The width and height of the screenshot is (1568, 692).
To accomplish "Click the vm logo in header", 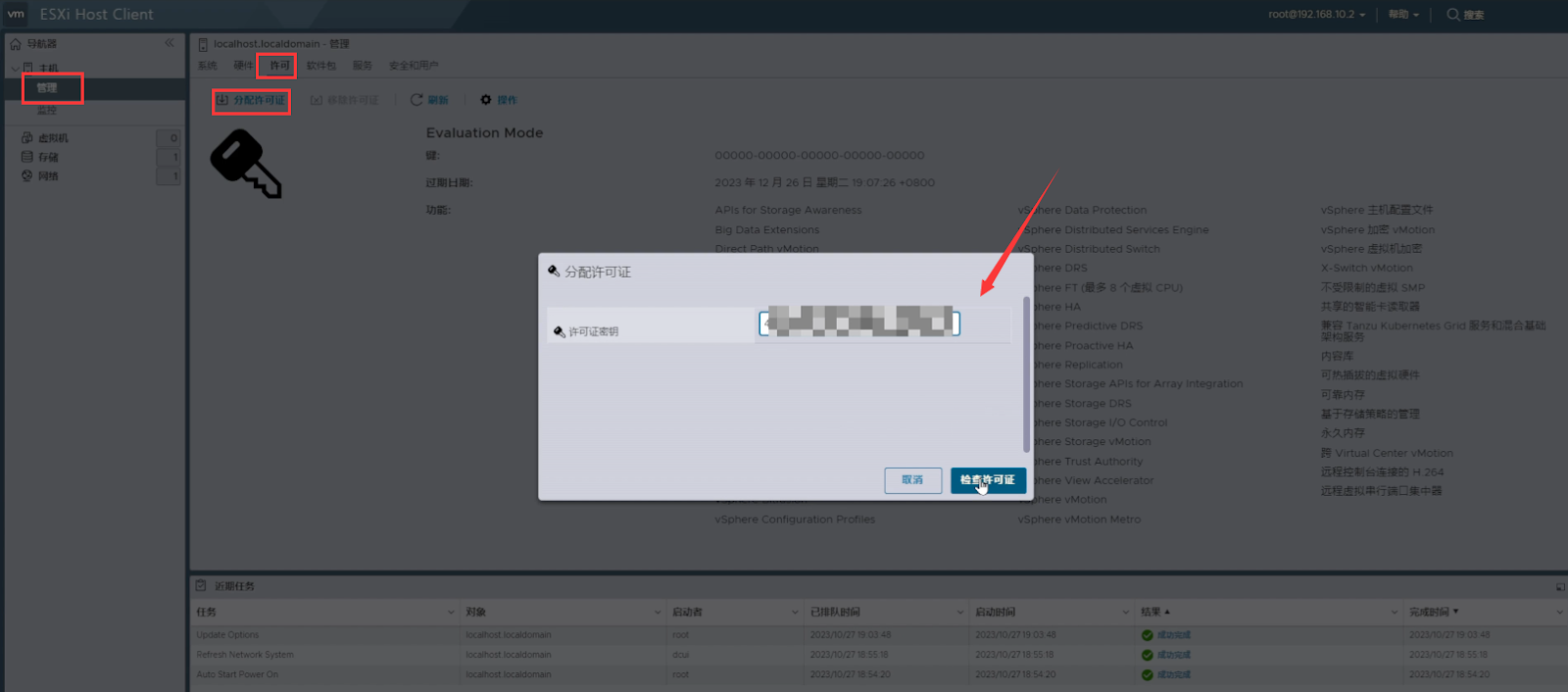I will tap(16, 14).
